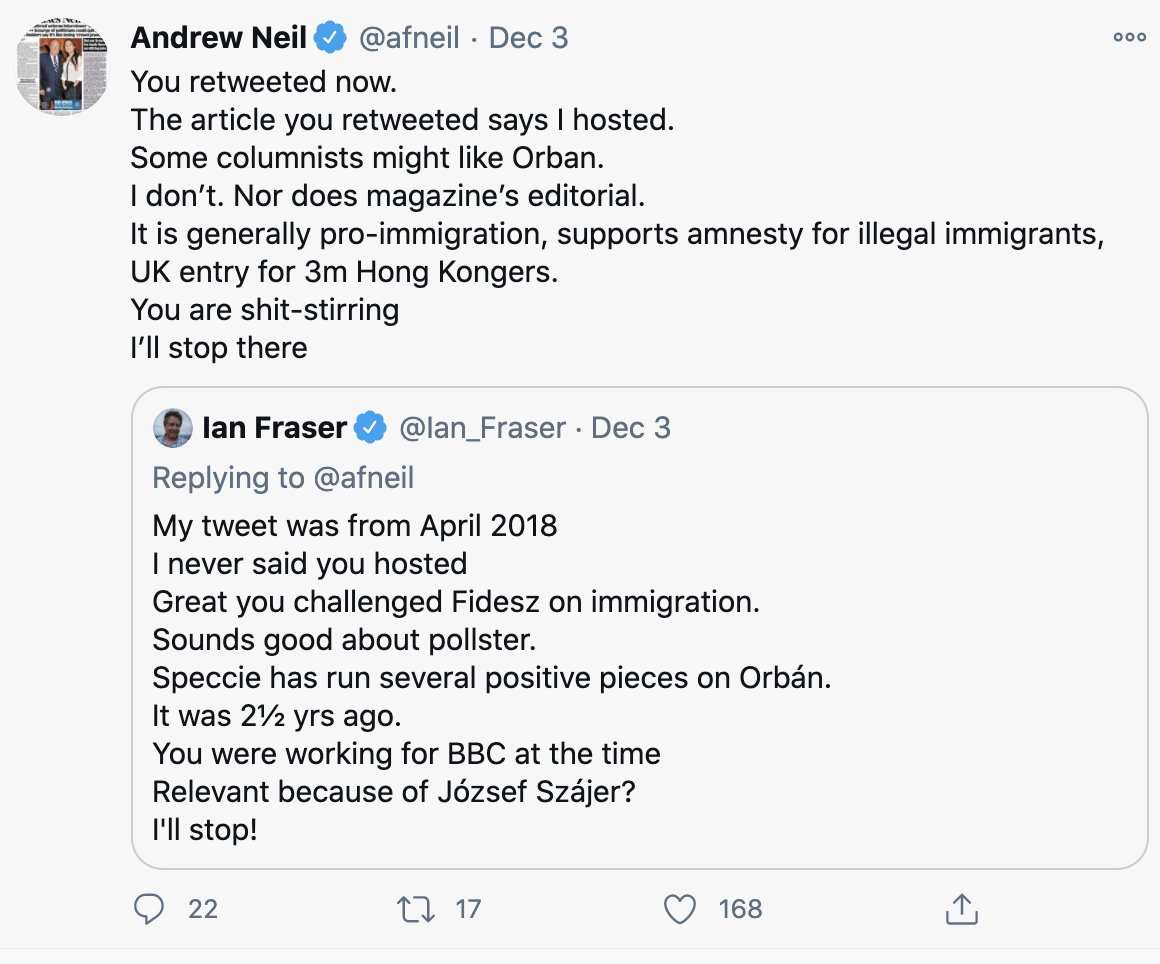Open the Dec 3 timestamp in the quoted tweet
The width and height of the screenshot is (1160, 964).
click(631, 428)
